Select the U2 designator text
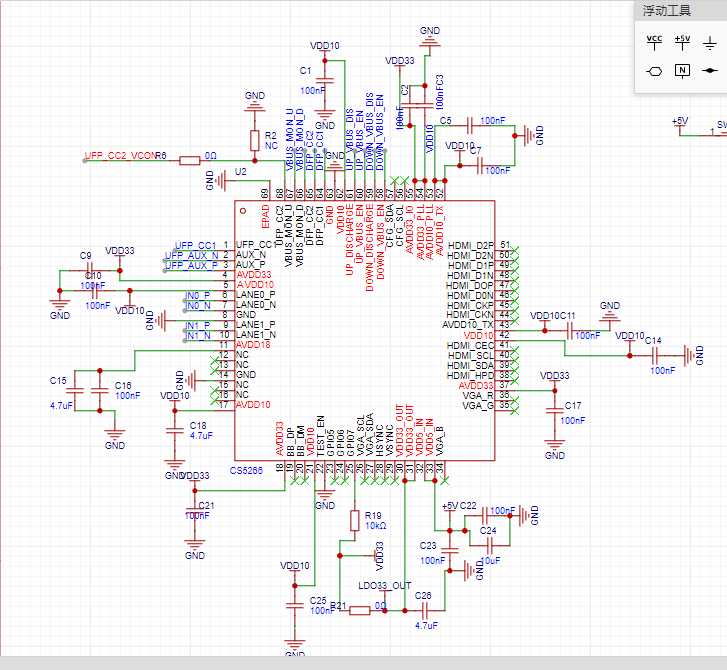Image resolution: width=727 pixels, height=670 pixels. click(x=241, y=172)
